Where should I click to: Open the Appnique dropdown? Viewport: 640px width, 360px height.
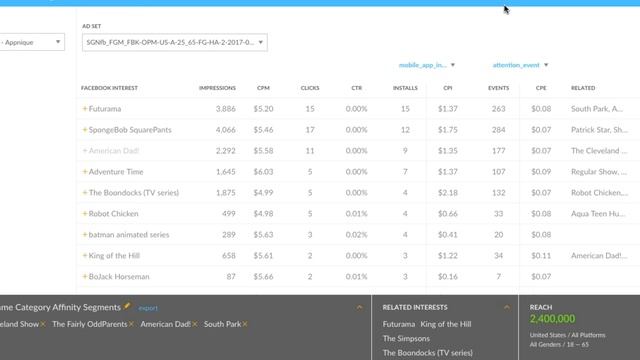coord(32,42)
